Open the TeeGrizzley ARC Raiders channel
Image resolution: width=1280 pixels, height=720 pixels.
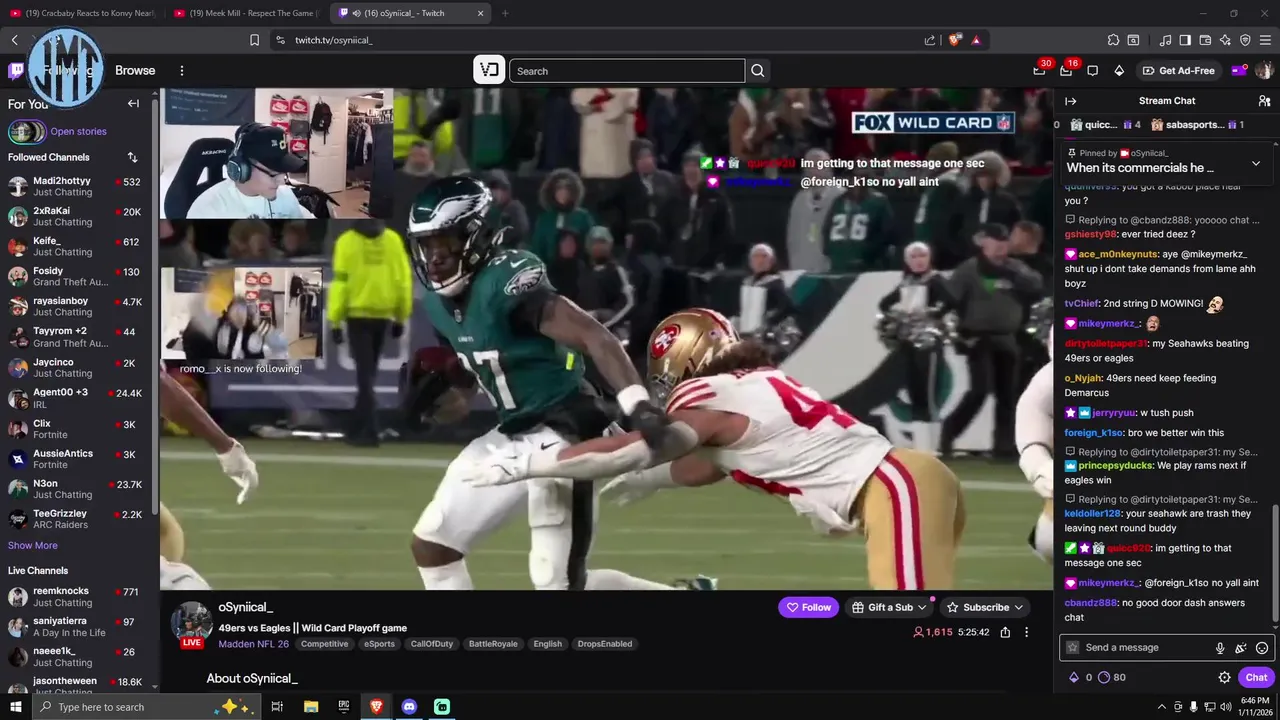pos(77,519)
